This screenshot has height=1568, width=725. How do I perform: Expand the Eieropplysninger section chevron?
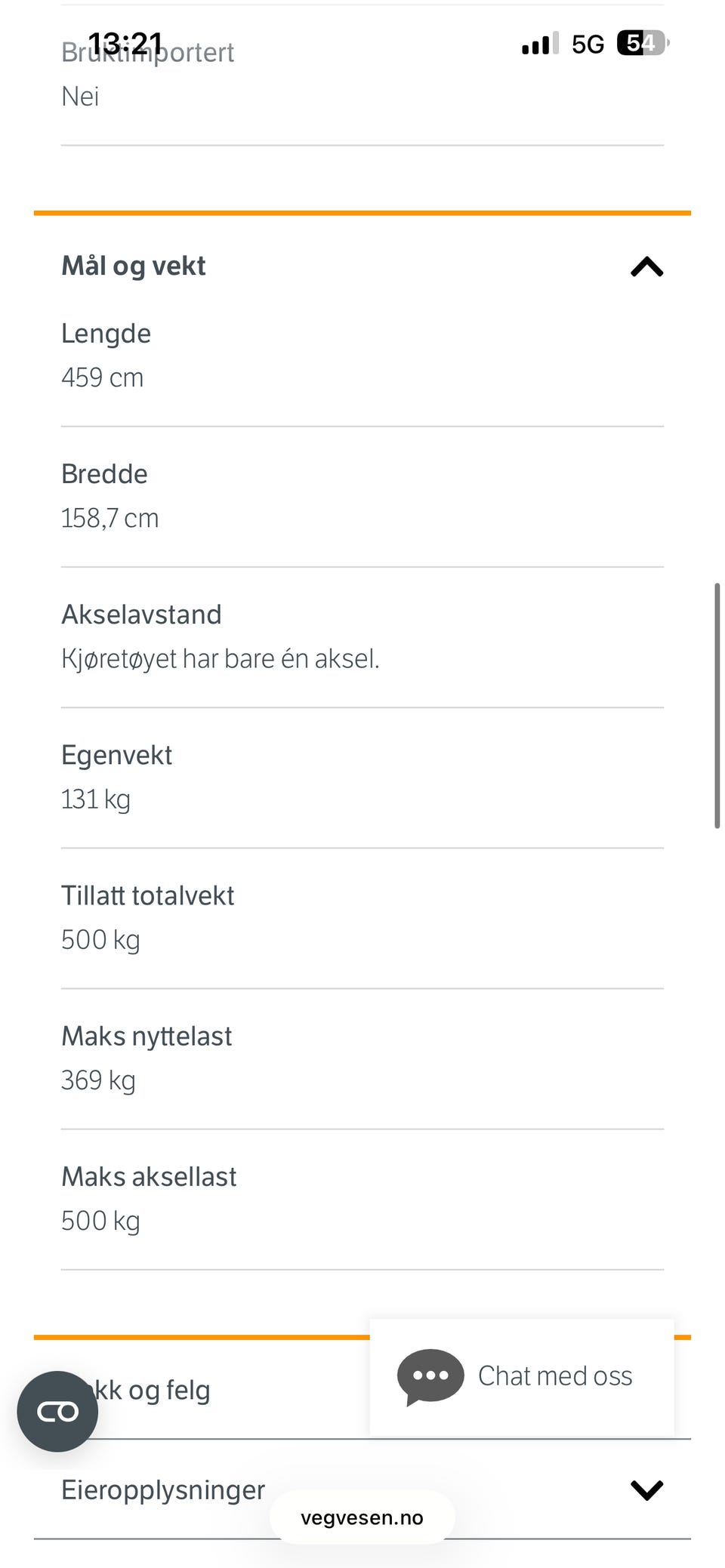[646, 1489]
